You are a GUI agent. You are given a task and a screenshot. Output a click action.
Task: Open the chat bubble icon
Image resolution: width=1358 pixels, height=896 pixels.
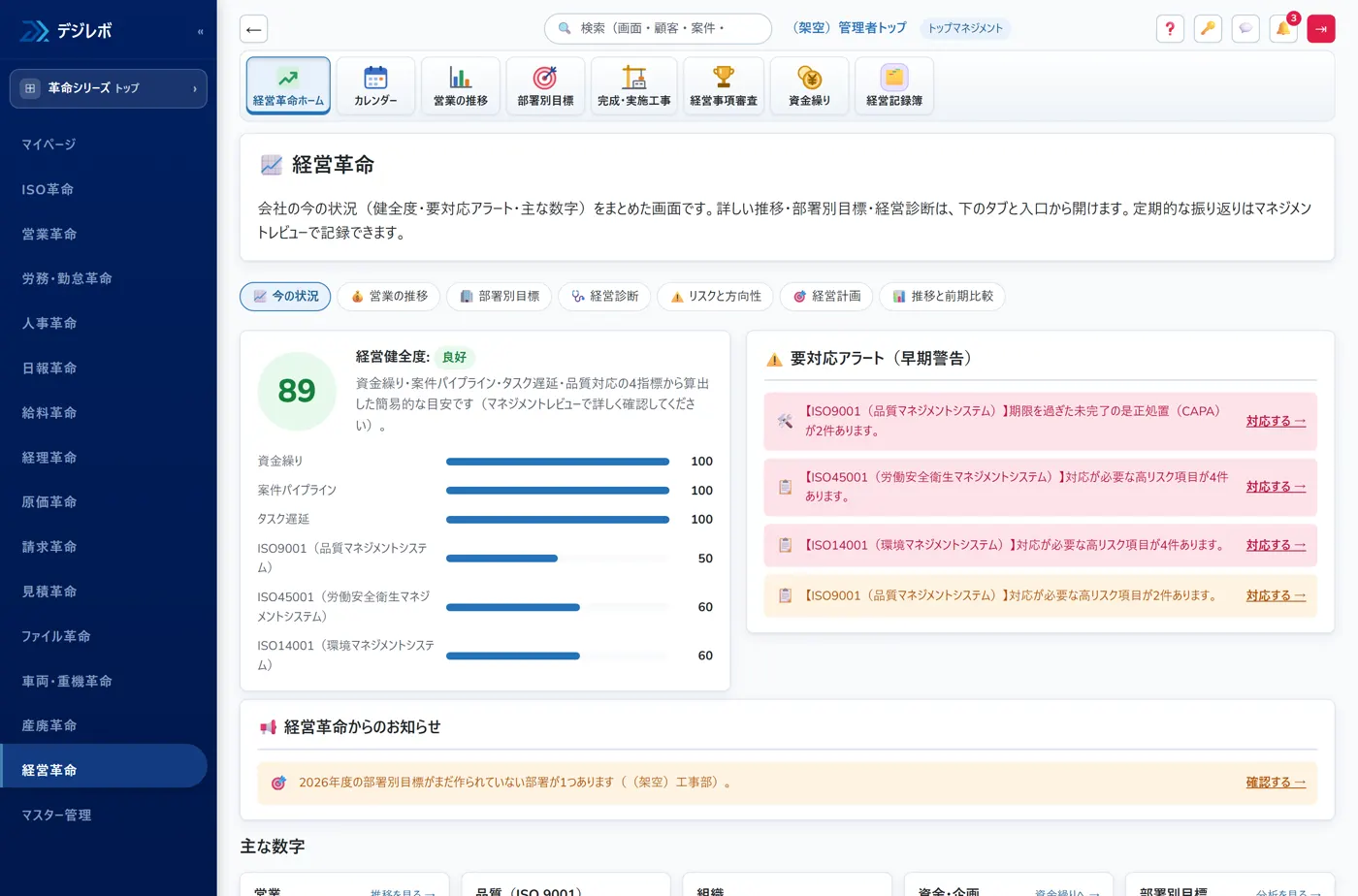[x=1245, y=29]
